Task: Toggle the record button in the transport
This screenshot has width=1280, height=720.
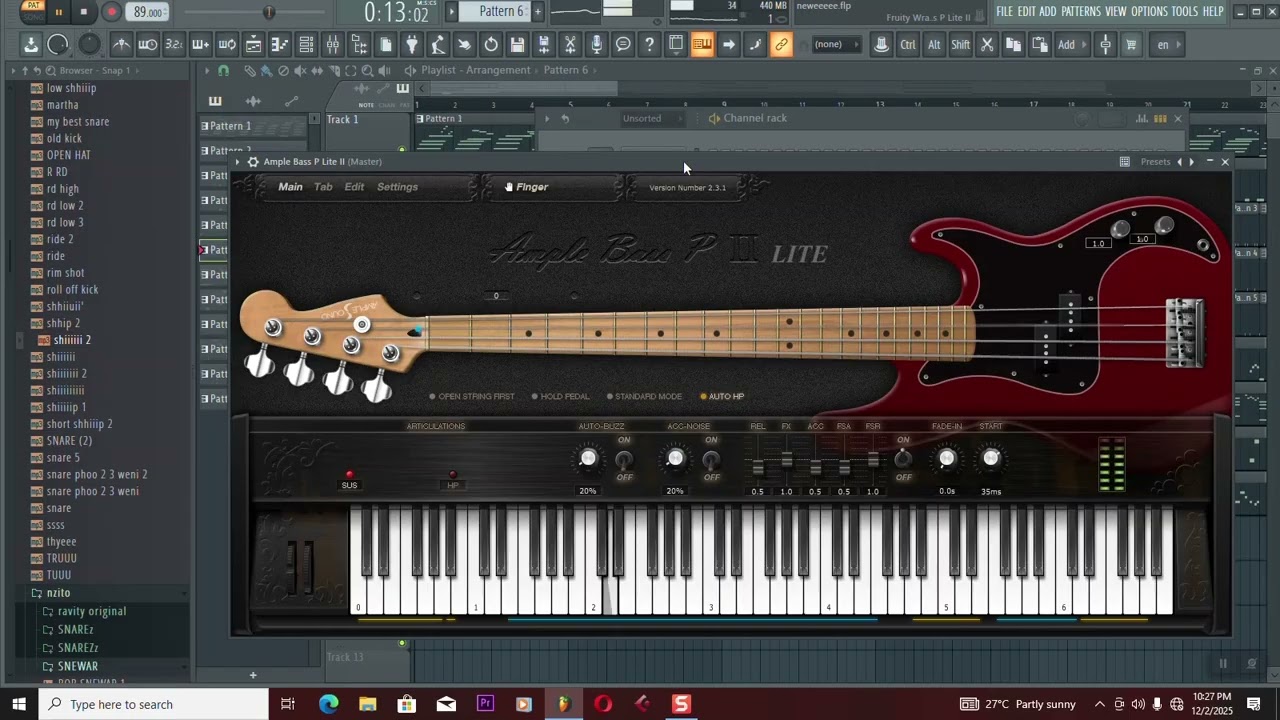Action: (x=111, y=12)
